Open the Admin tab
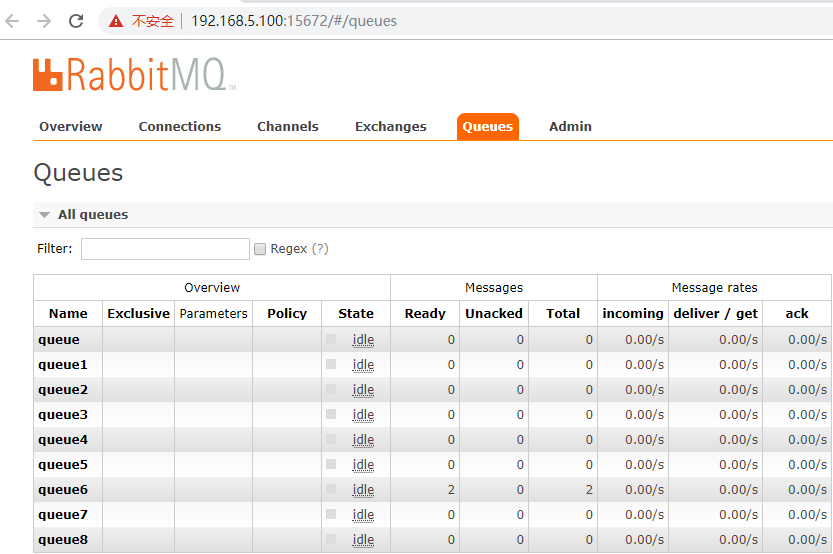The width and height of the screenshot is (833, 554). click(570, 126)
